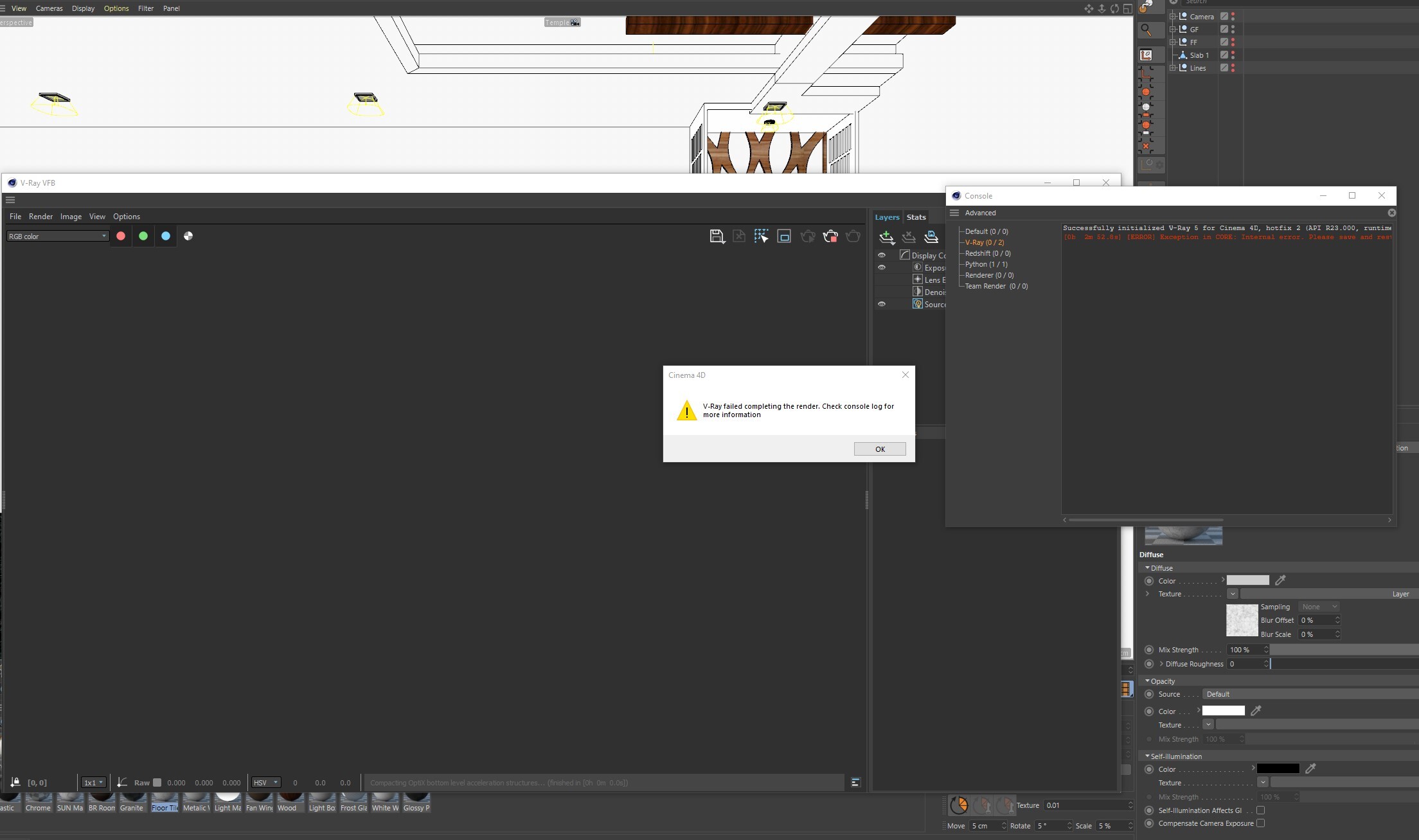This screenshot has height=840, width=1419.
Task: Toggle the green channel circle in VFB
Action: tap(143, 236)
